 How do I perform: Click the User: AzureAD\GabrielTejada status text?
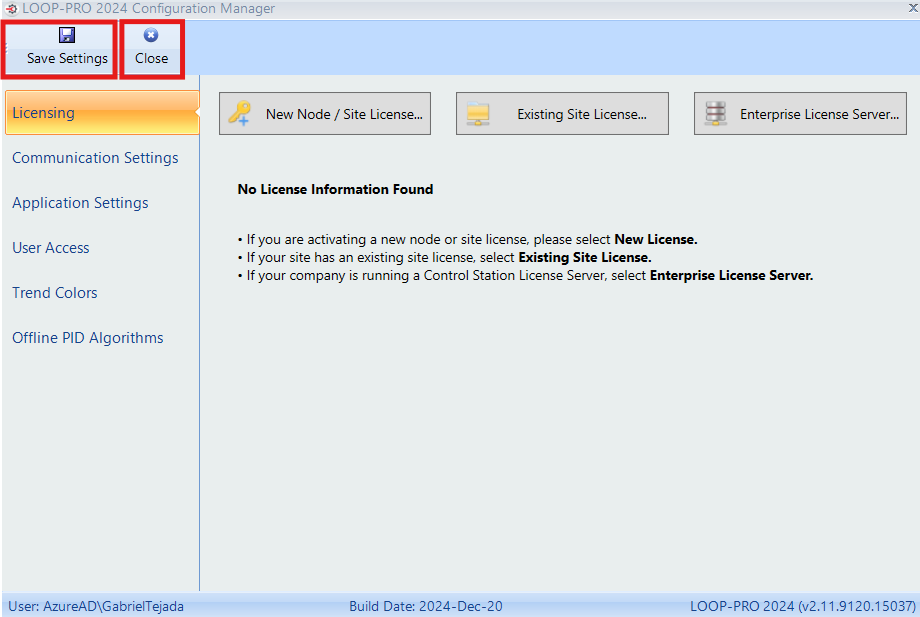(96, 606)
